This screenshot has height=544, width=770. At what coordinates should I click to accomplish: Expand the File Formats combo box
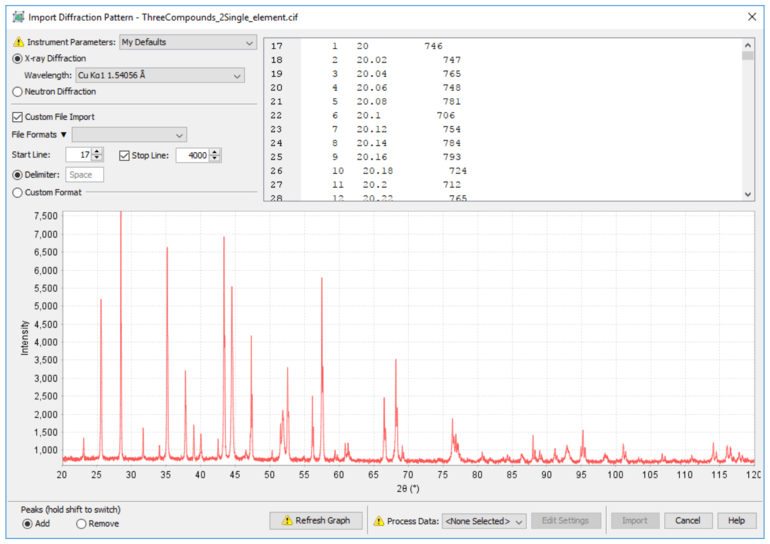129,135
